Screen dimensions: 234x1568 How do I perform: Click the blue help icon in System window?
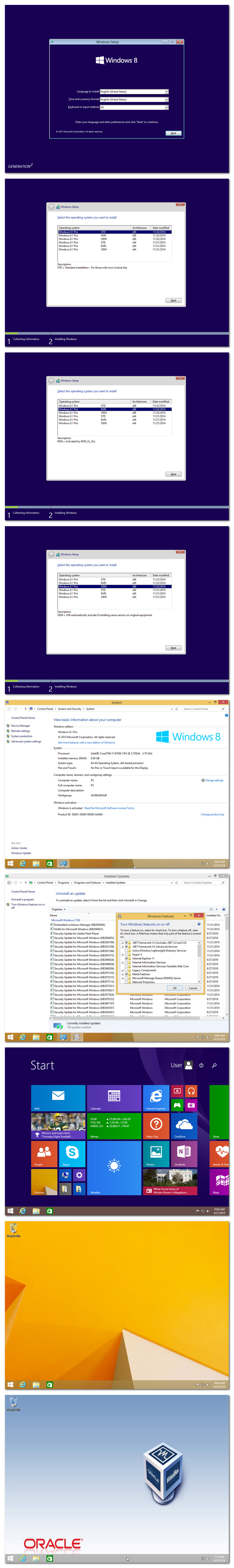(226, 715)
